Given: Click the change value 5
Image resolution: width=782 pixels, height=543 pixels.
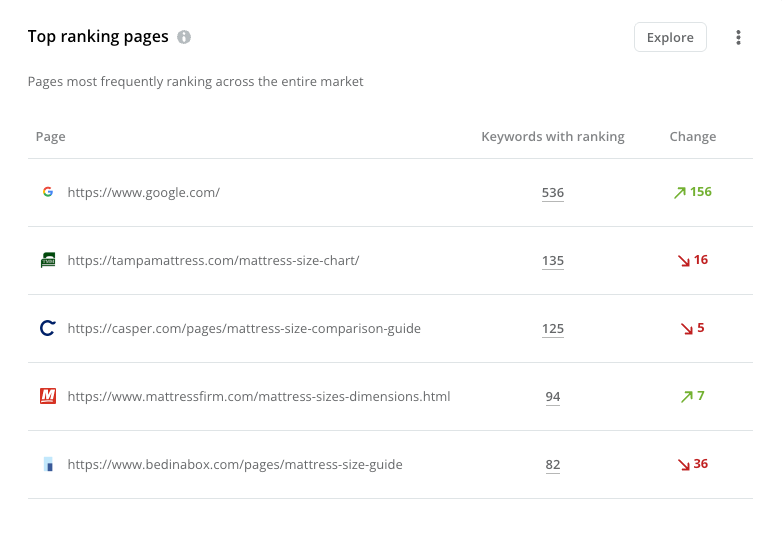Looking at the screenshot, I should click(x=701, y=328).
